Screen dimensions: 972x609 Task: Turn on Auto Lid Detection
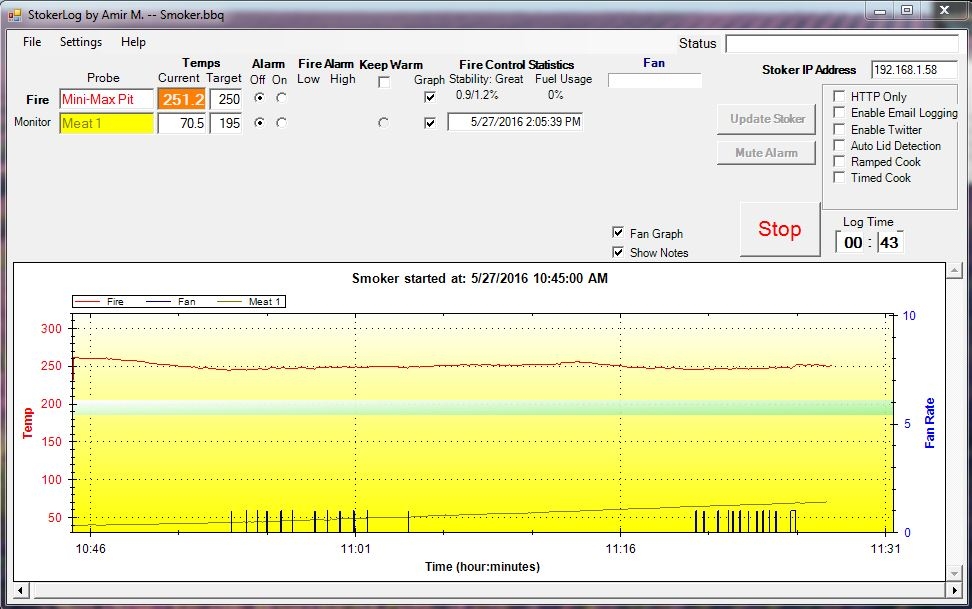[x=840, y=145]
